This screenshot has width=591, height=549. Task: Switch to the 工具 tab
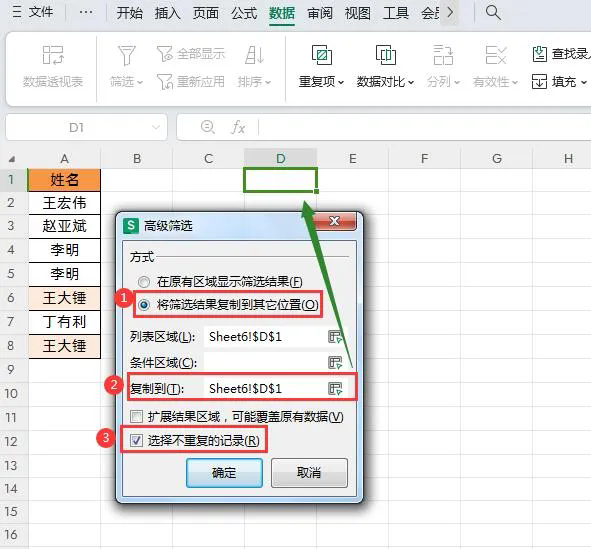pyautogui.click(x=396, y=13)
